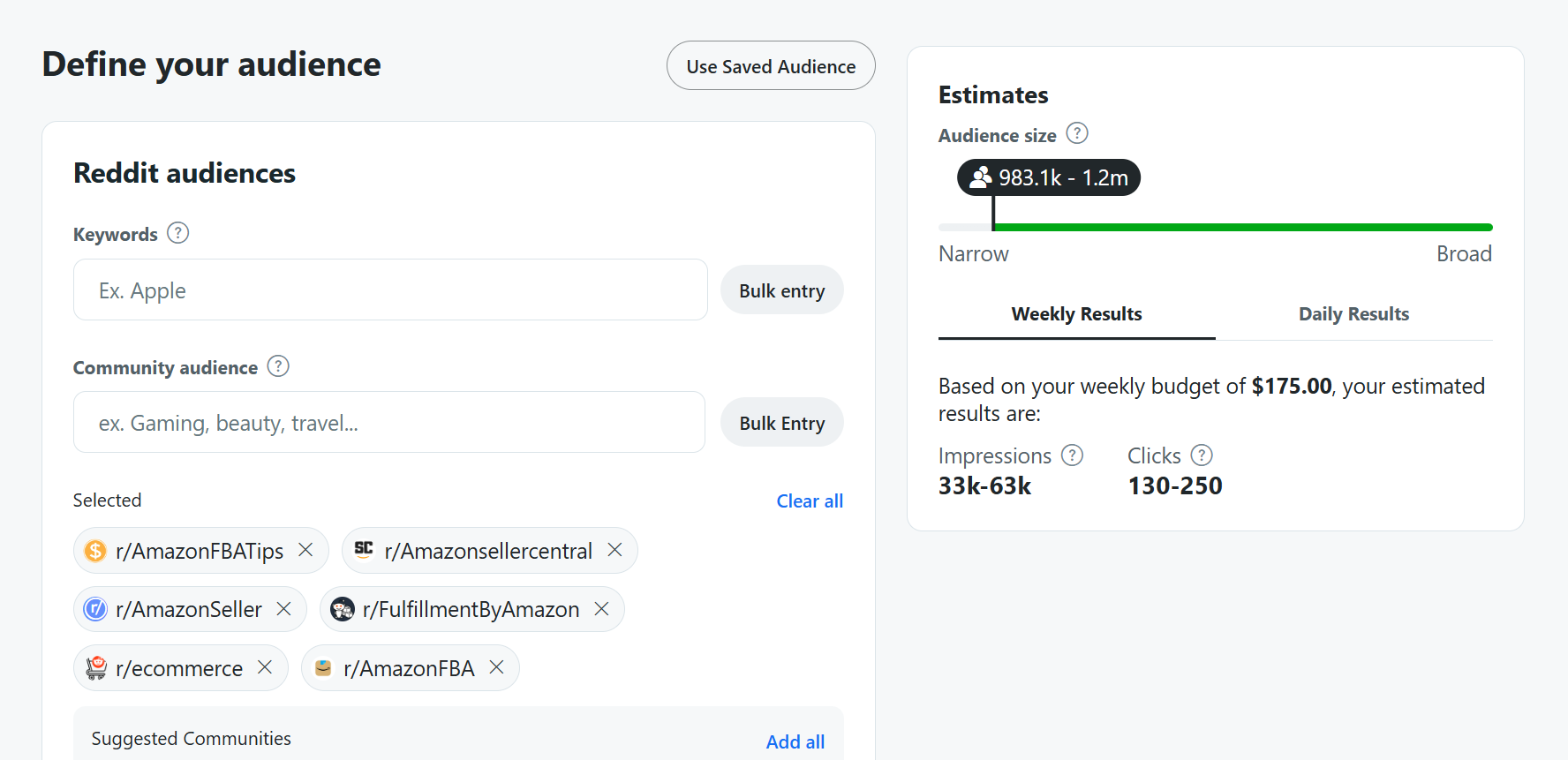The width and height of the screenshot is (1568, 760).
Task: Open the Community audience help icon
Action: pyautogui.click(x=278, y=366)
